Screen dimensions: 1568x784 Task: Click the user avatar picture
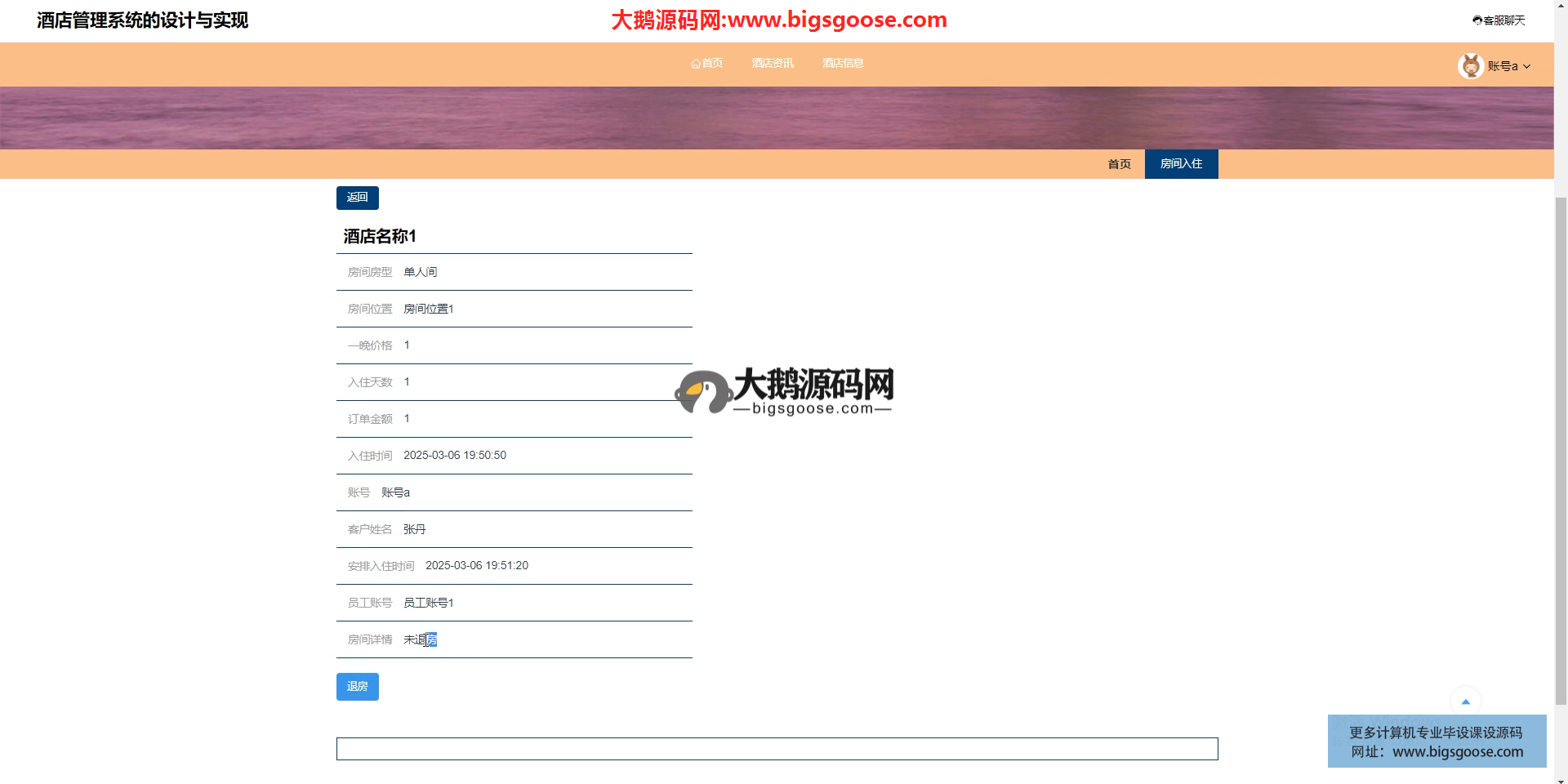click(x=1471, y=66)
